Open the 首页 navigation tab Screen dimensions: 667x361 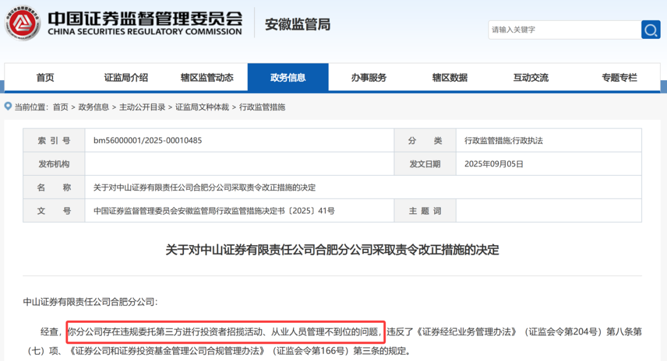tap(45, 77)
